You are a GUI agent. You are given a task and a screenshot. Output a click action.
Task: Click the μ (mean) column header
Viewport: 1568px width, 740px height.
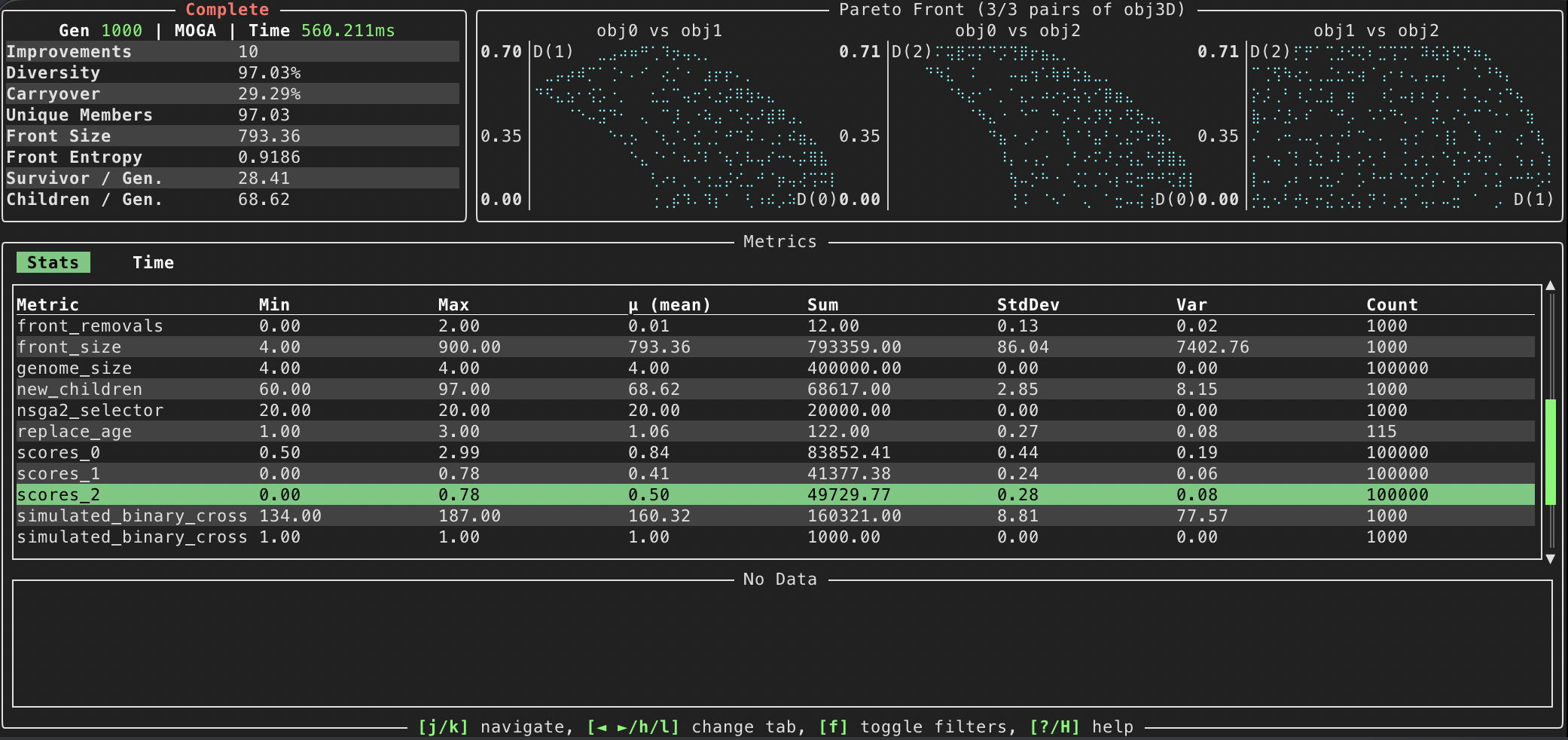point(670,304)
